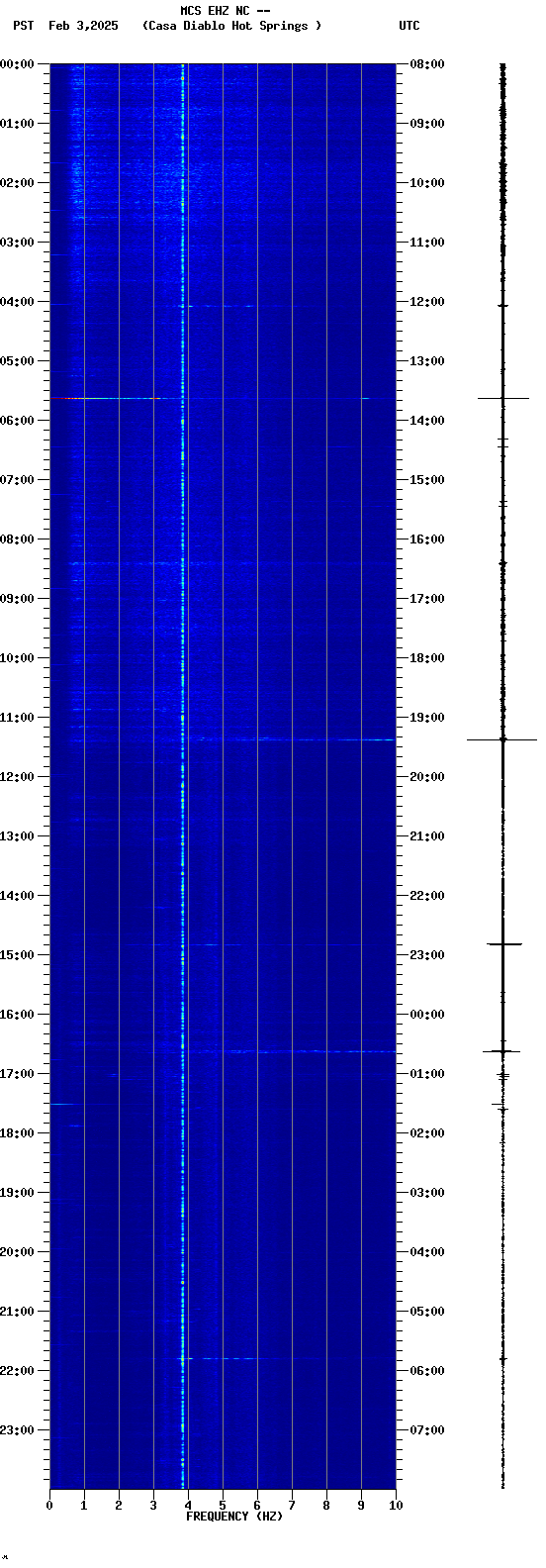Screen dimensions: 546x1568
Task: Click the FREQUENCY (HZ) axis label
Action: (x=234, y=1517)
